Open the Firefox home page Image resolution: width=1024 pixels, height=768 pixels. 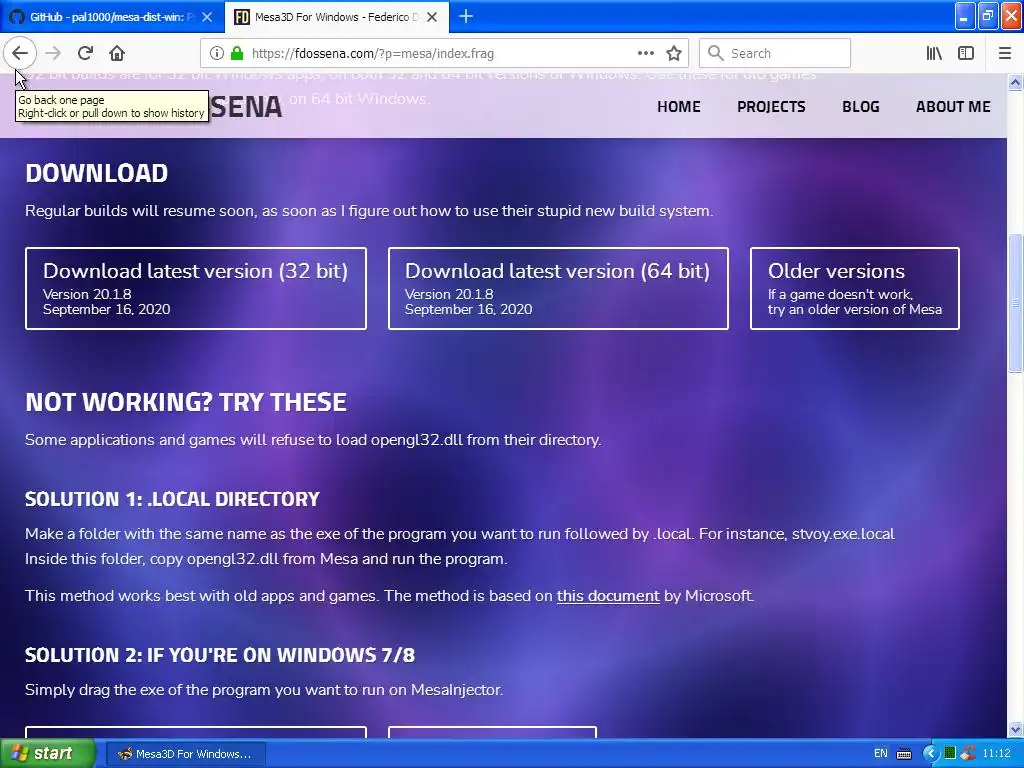tap(117, 54)
